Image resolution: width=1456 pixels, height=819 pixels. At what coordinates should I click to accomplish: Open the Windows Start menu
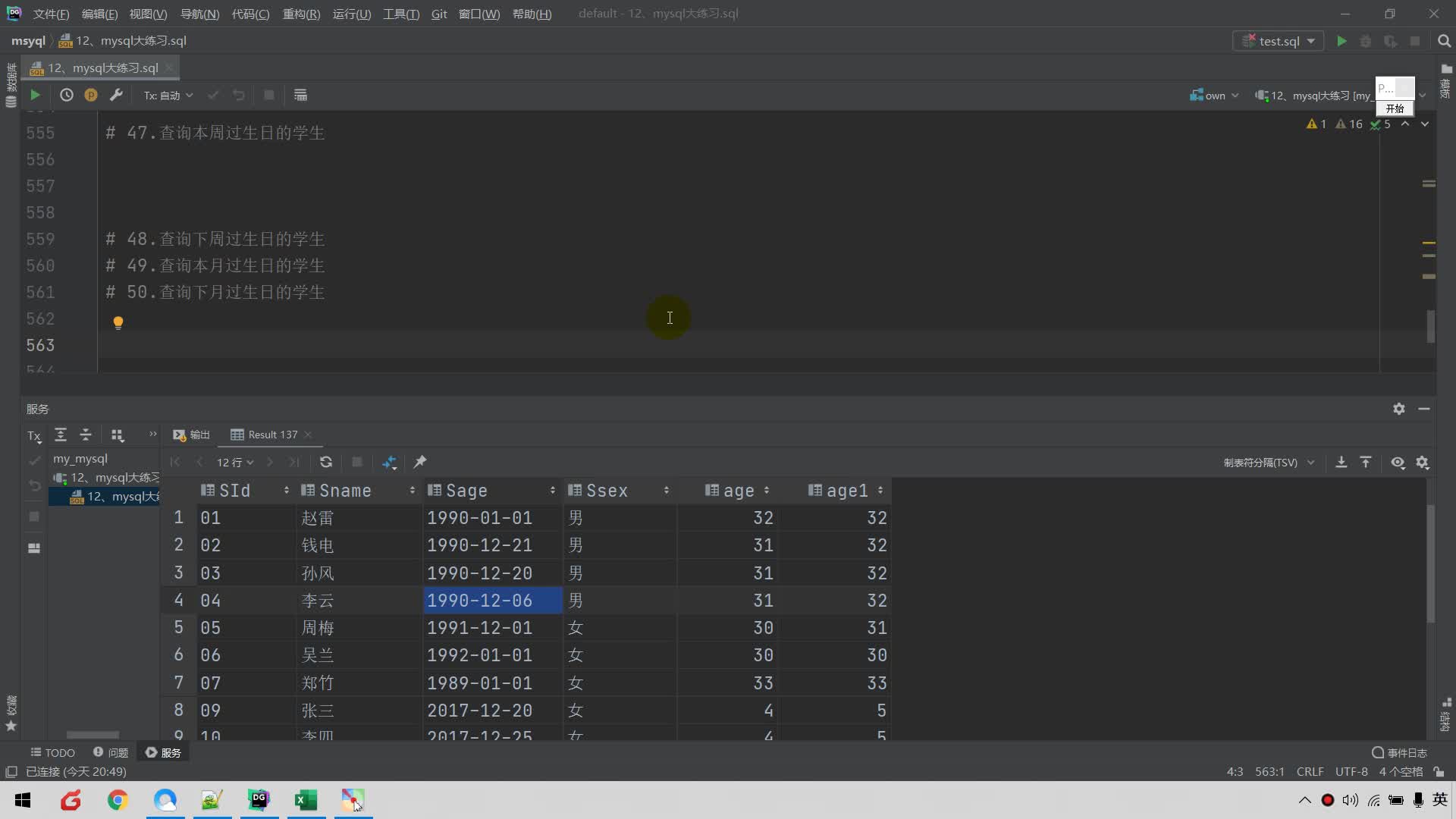click(x=23, y=800)
